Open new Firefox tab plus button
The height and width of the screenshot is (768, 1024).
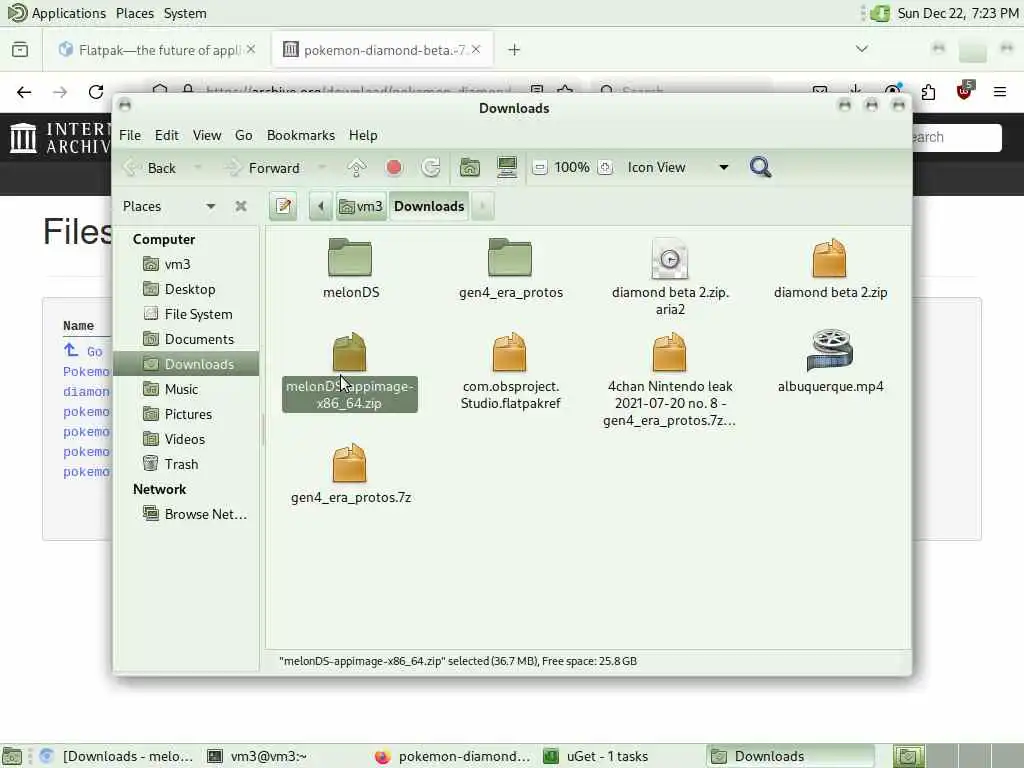[x=514, y=50]
